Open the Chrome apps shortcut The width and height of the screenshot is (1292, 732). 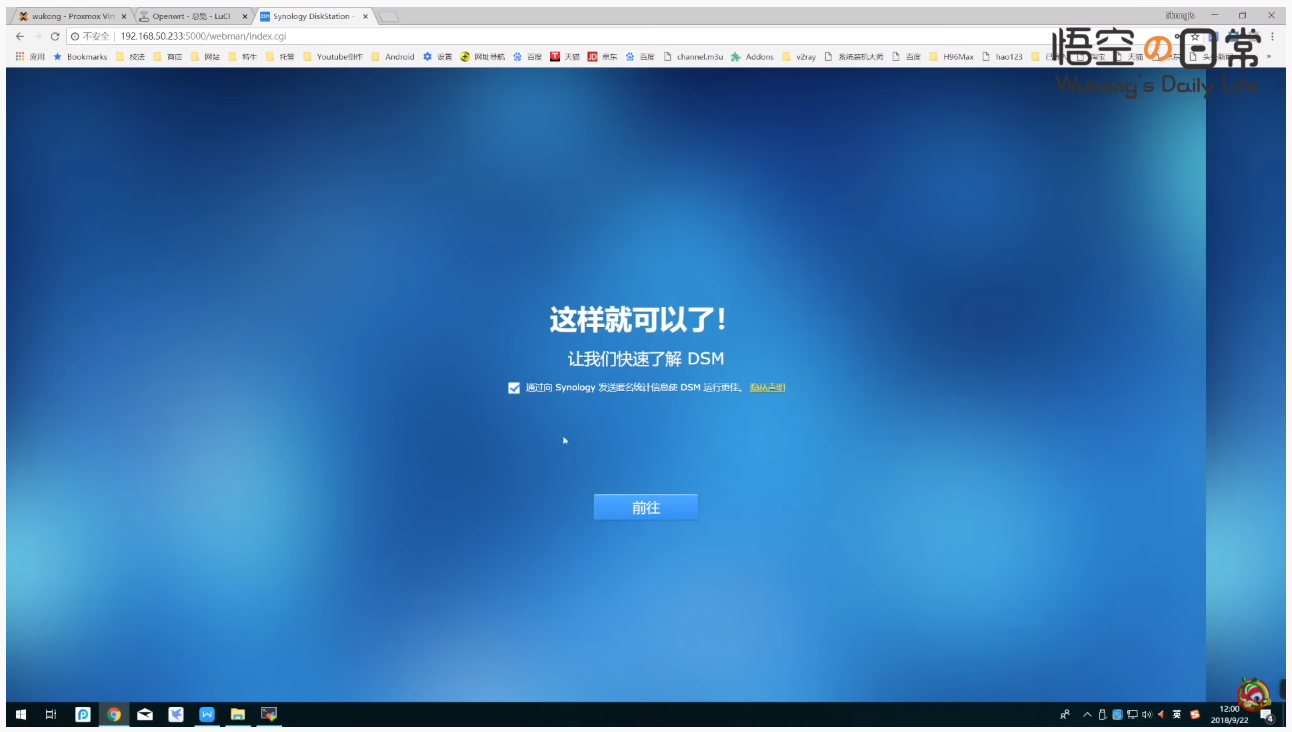click(30, 57)
